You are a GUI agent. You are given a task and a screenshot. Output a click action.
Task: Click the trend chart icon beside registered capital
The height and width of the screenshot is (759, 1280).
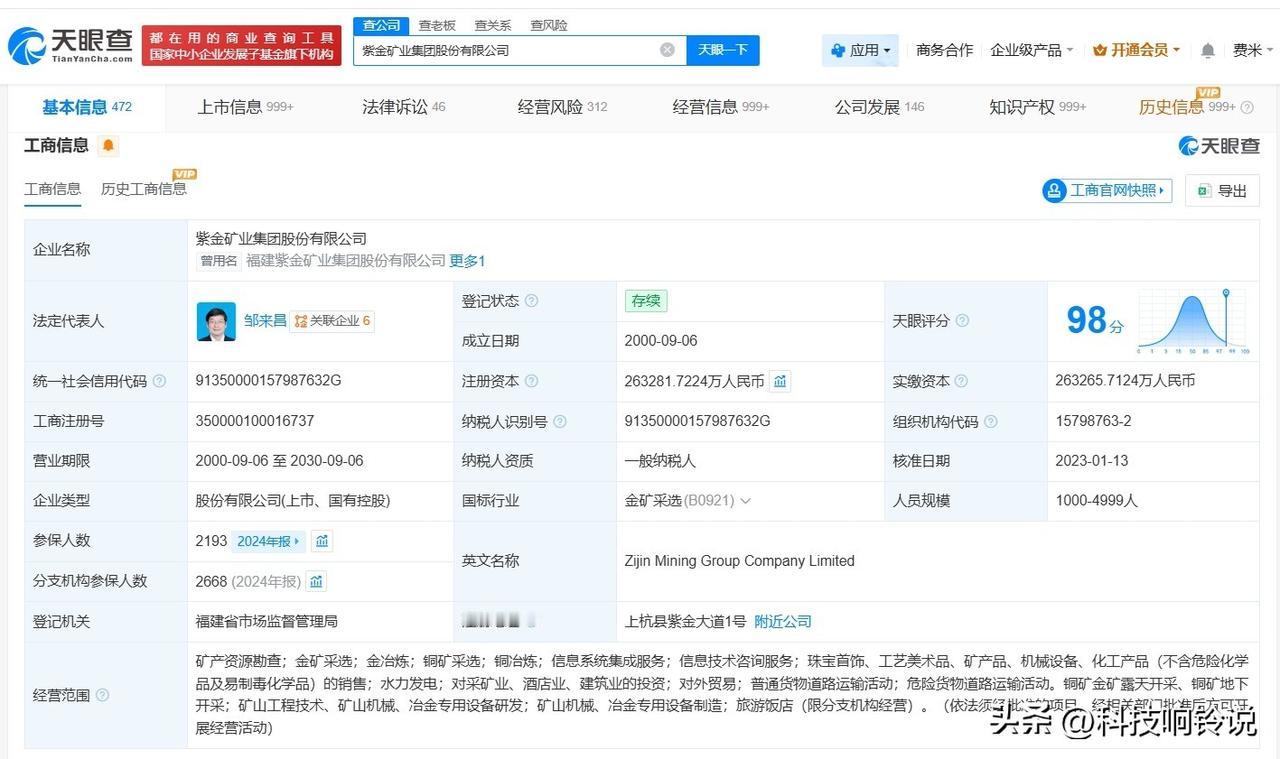pos(780,381)
